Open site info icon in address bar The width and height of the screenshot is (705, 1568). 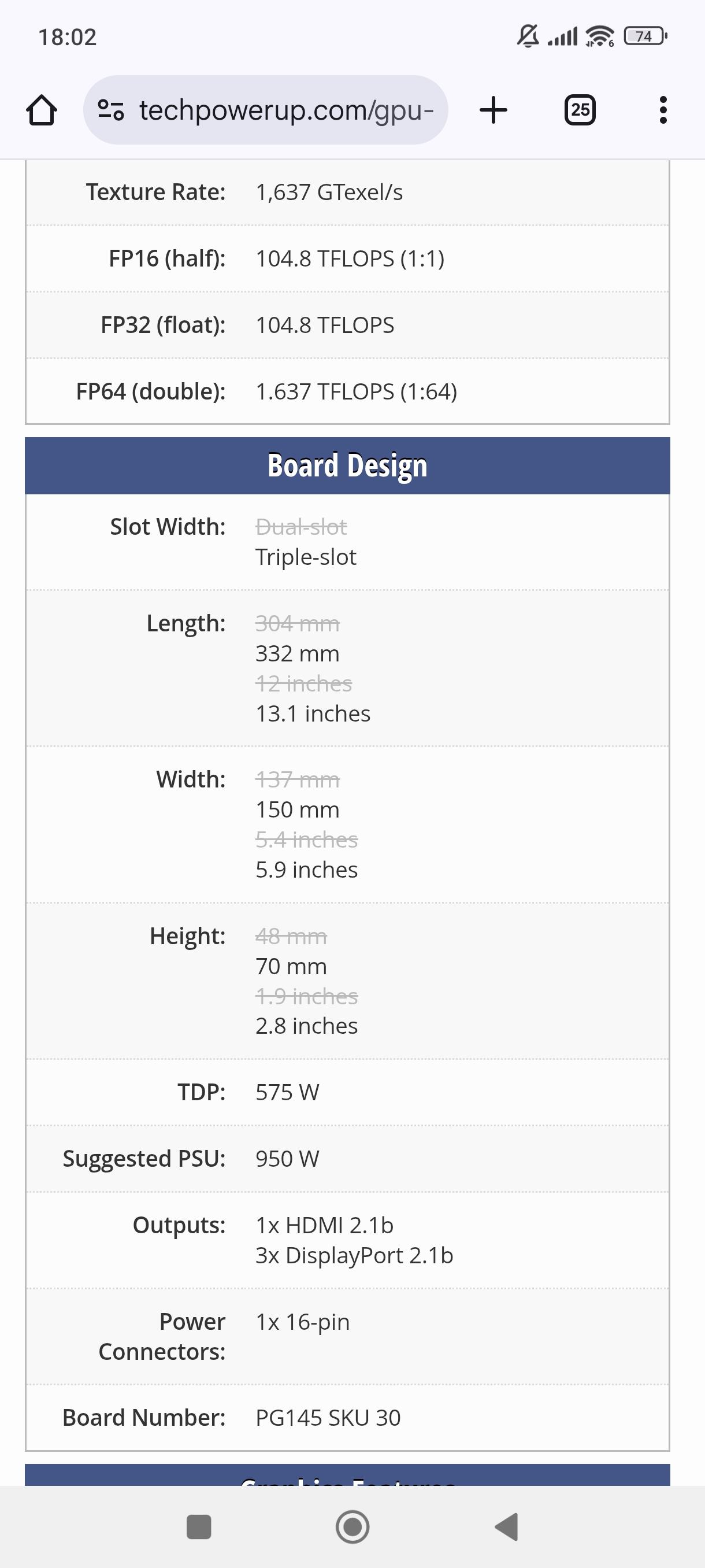click(x=111, y=110)
